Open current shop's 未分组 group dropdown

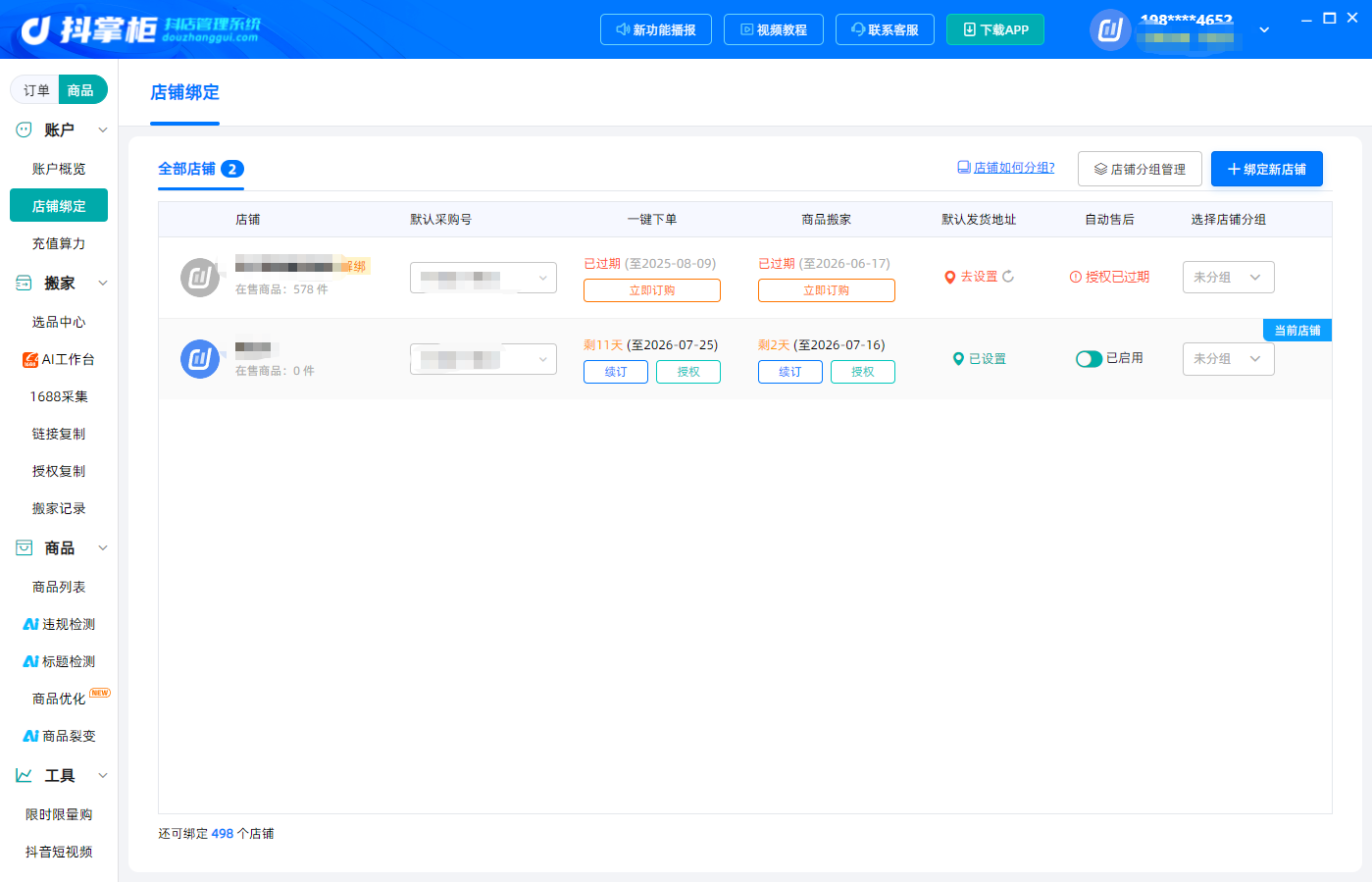coord(1229,359)
